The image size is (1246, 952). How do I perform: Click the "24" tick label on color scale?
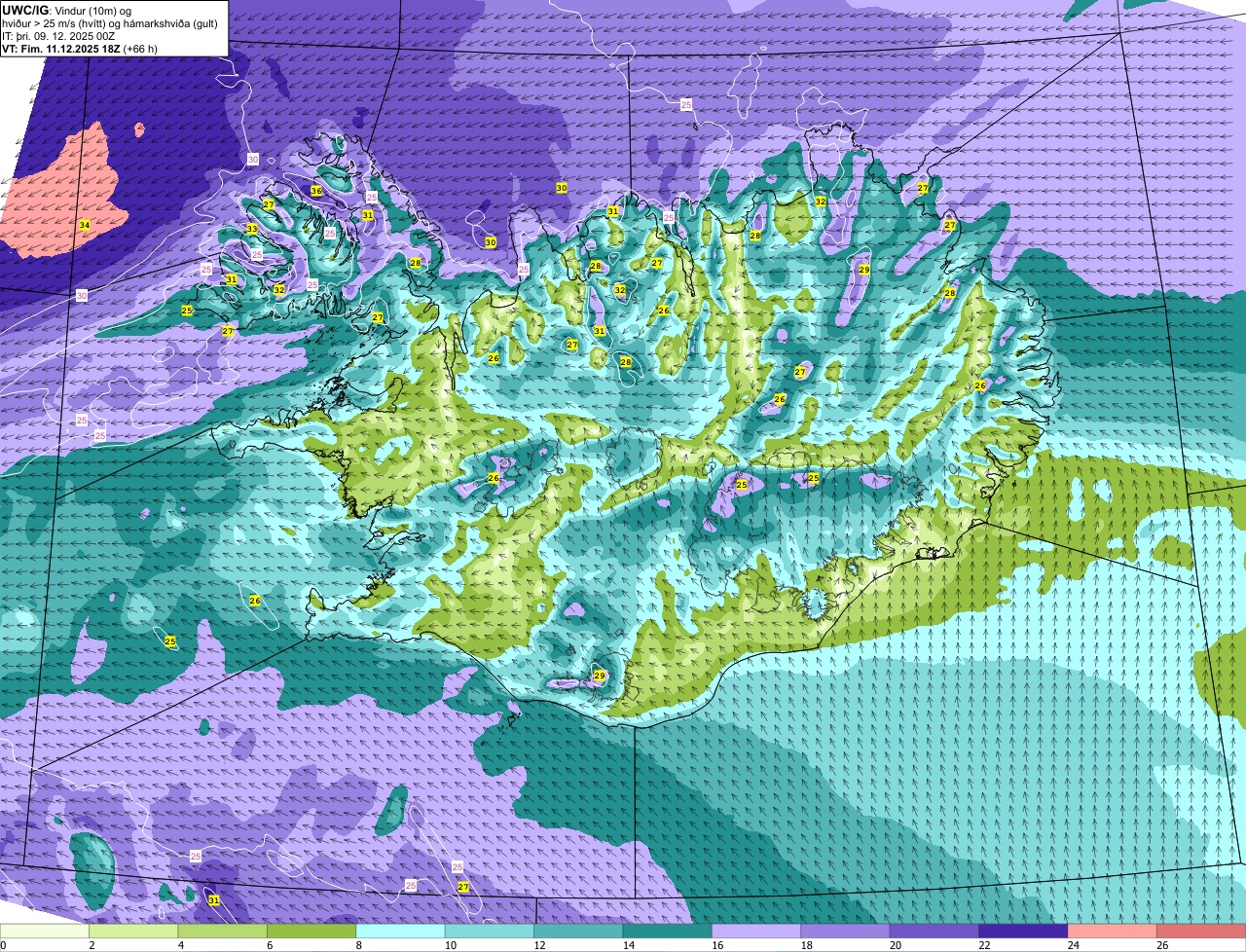tap(1074, 945)
